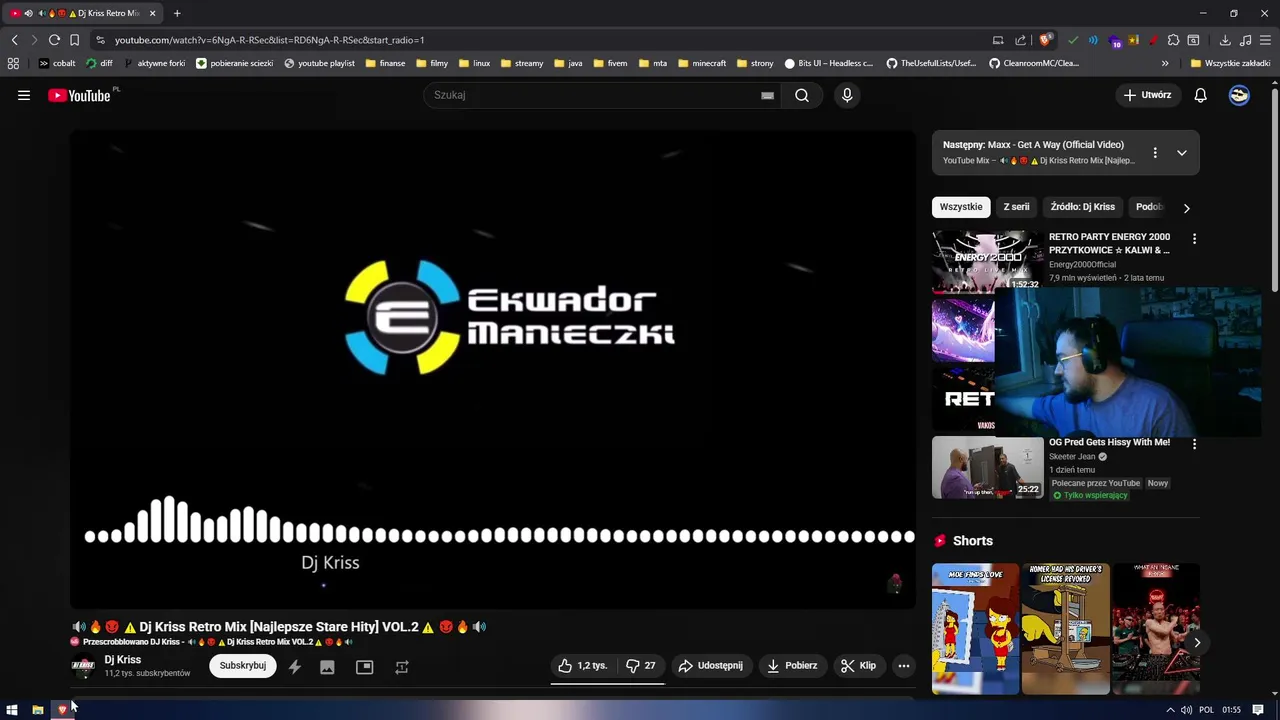Open browser downloads arrow icon

(x=1225, y=40)
